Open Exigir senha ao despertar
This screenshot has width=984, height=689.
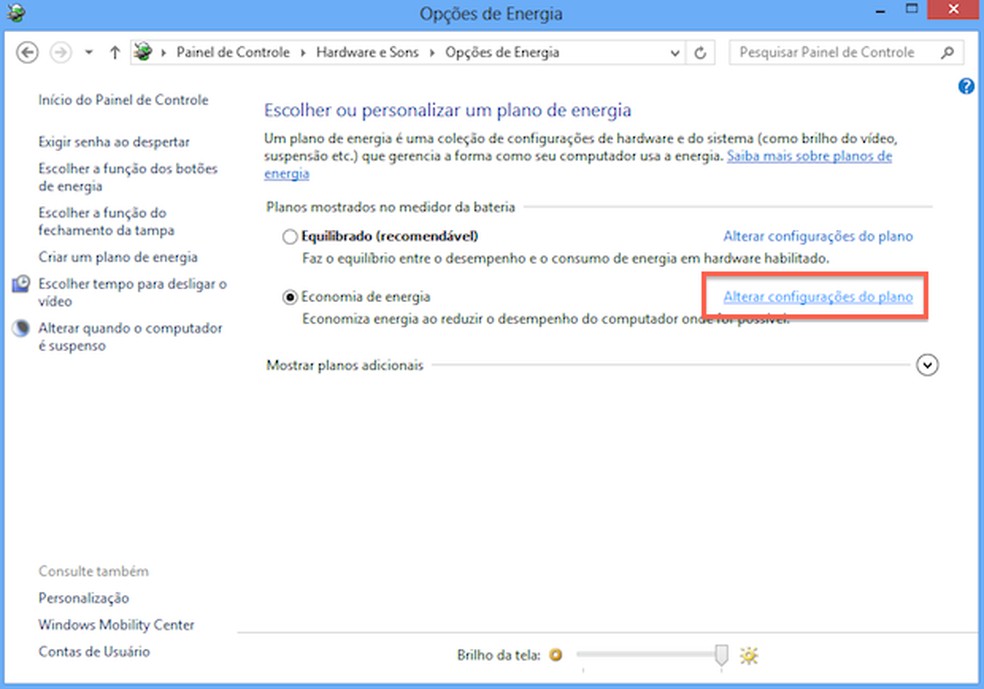pyautogui.click(x=114, y=142)
